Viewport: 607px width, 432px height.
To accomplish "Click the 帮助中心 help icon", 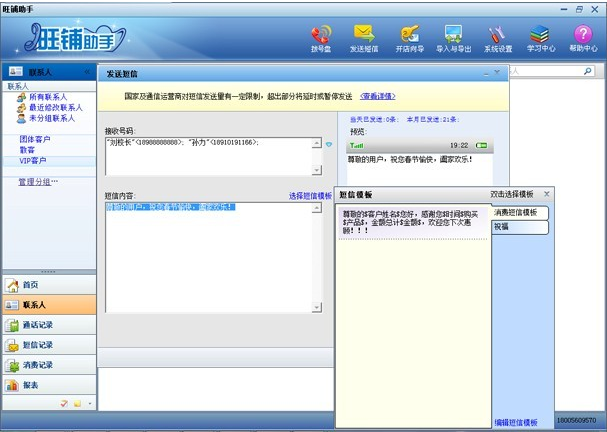I will (x=583, y=38).
